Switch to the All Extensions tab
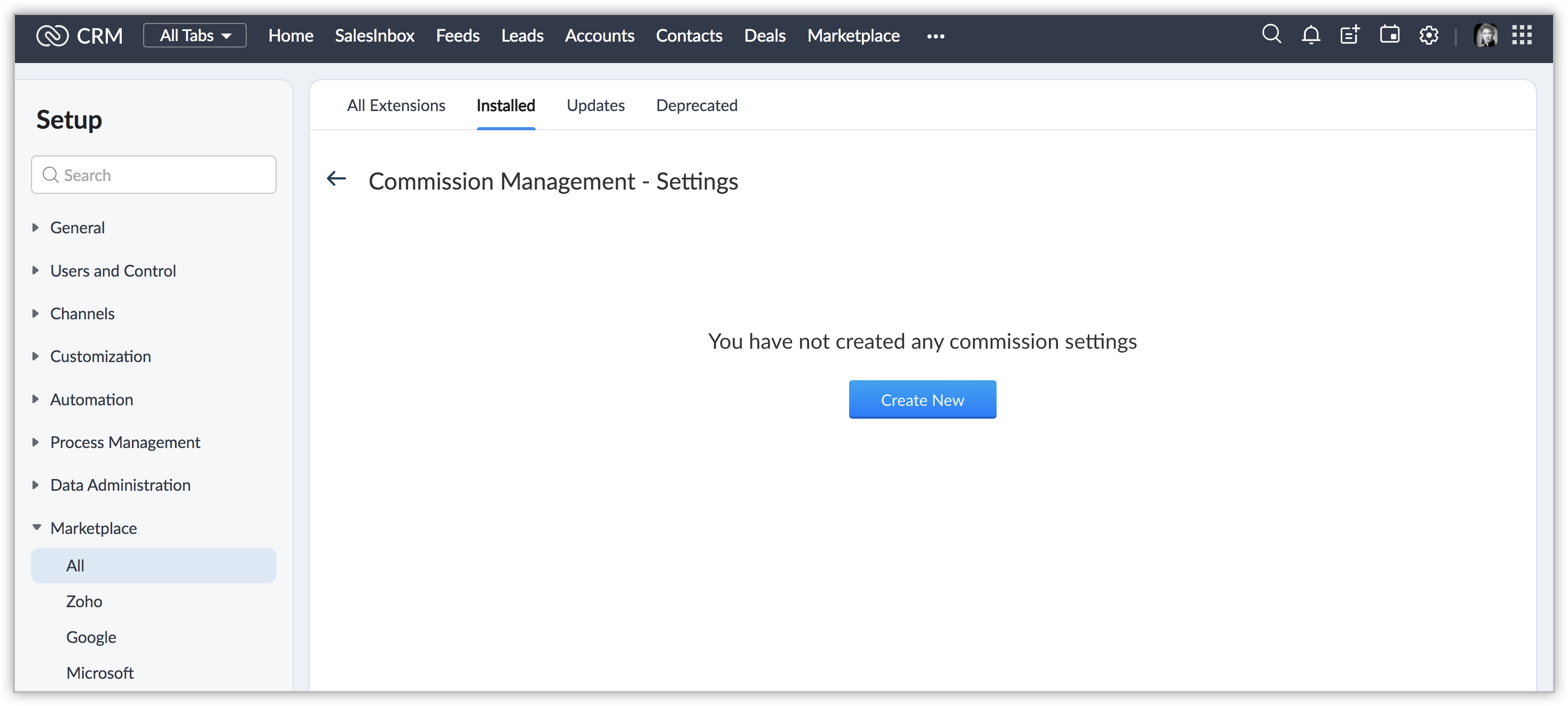The width and height of the screenshot is (1568, 706). coord(396,105)
